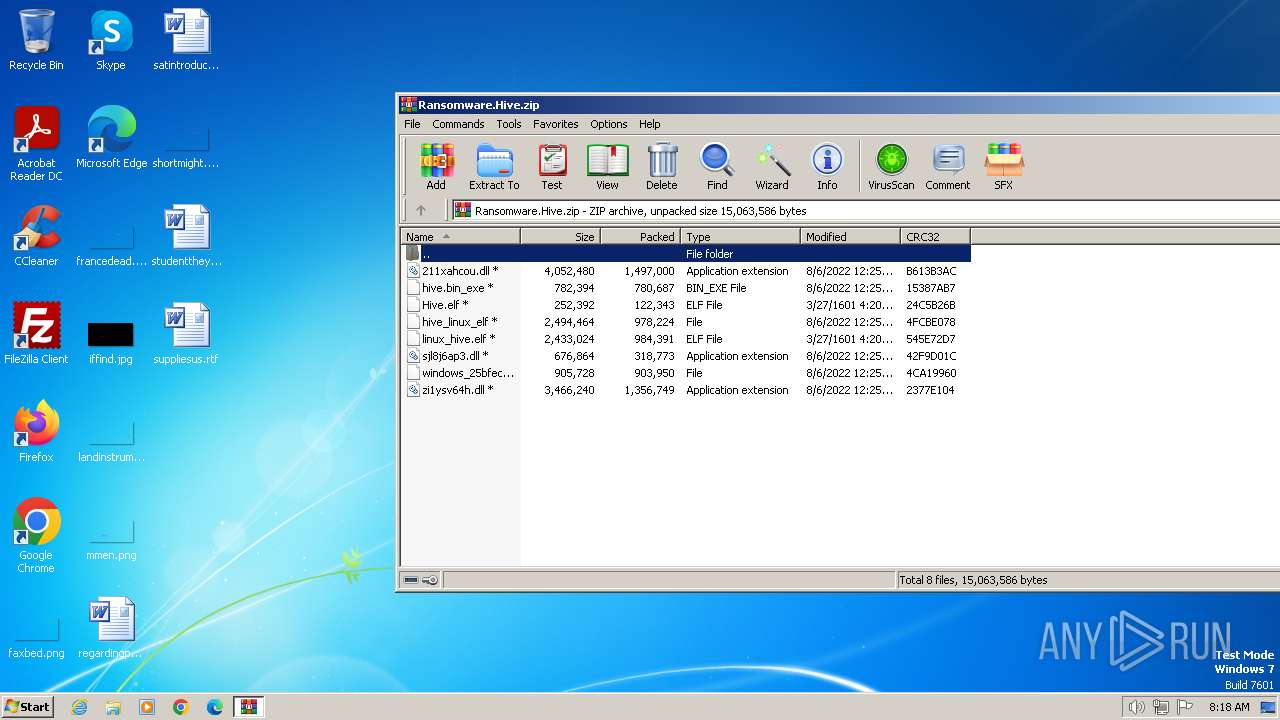Sort by the Modified column header
Viewport: 1280px width, 720px height.
coord(851,237)
